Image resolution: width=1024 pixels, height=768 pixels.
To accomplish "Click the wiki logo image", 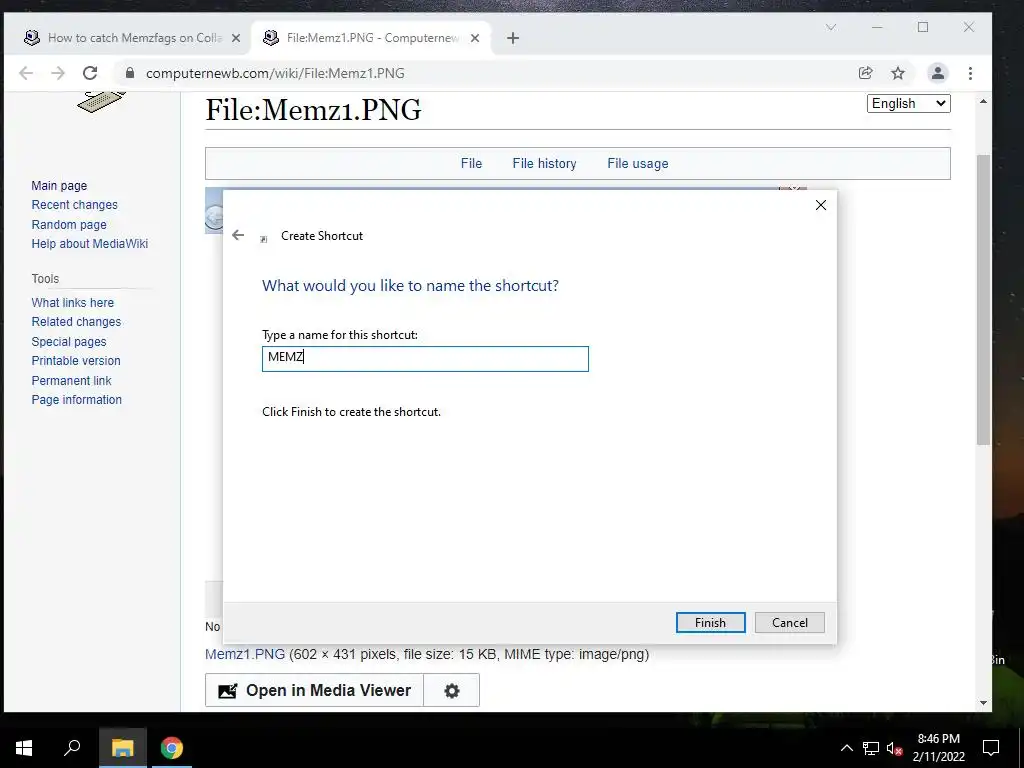I will tap(101, 103).
